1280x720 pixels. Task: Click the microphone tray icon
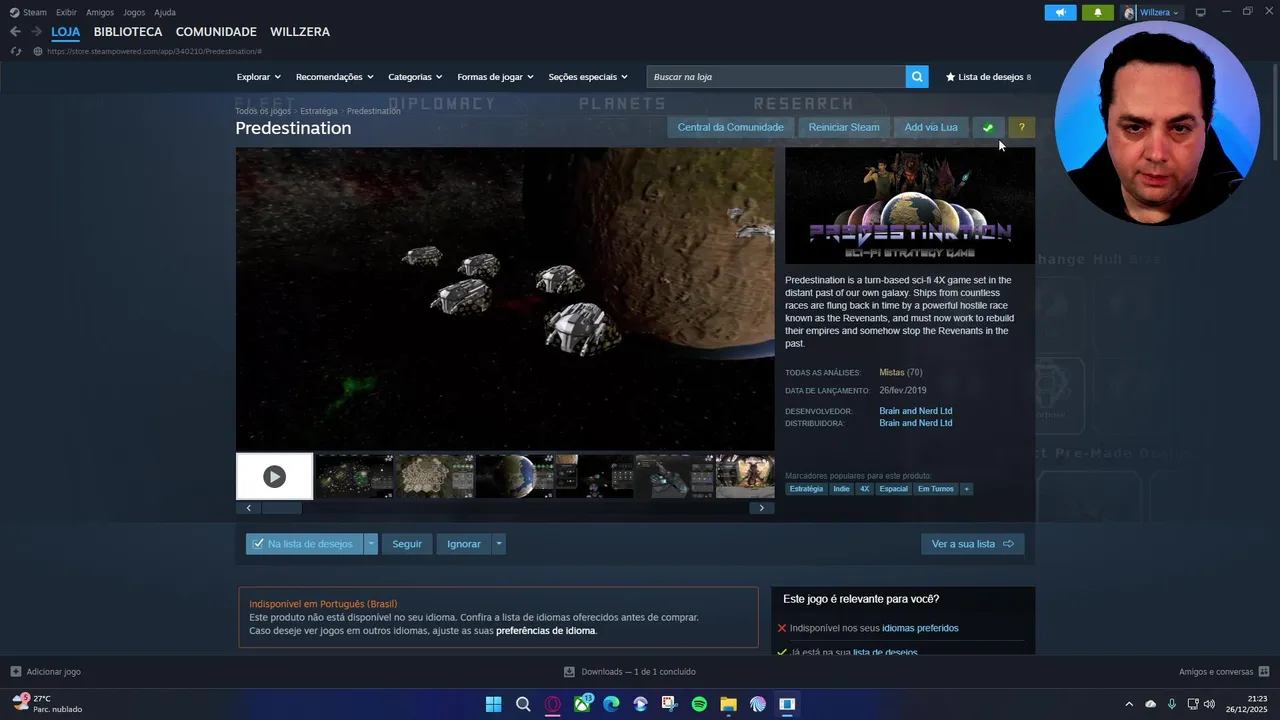pos(1172,704)
